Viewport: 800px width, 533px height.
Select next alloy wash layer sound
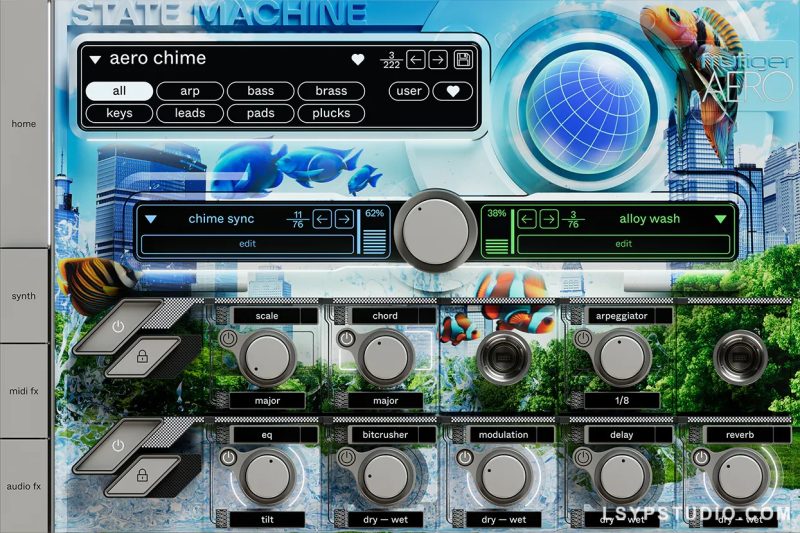(549, 219)
